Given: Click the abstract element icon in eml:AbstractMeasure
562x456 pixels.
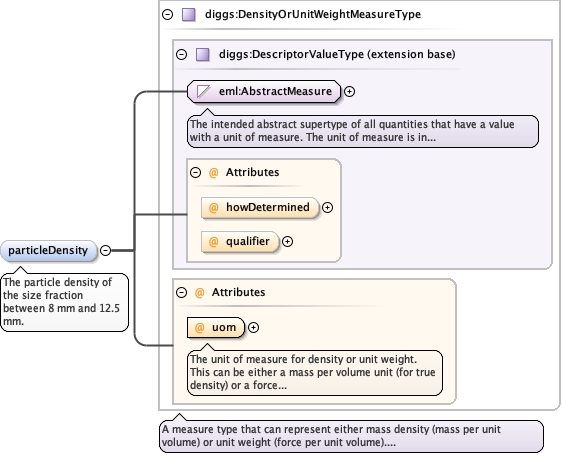Looking at the screenshot, I should tap(204, 91).
